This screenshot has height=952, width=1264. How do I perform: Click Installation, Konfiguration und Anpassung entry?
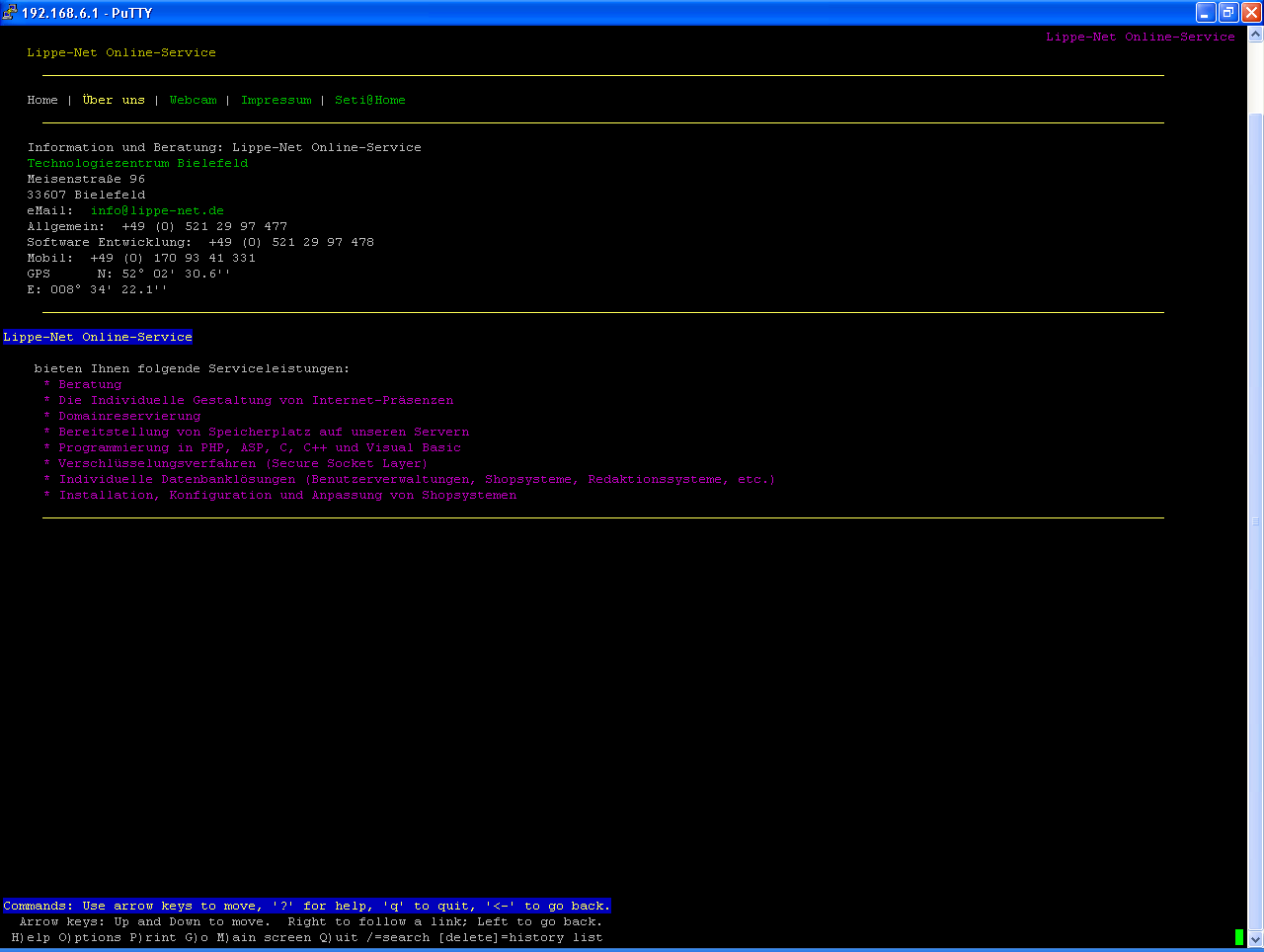click(287, 495)
